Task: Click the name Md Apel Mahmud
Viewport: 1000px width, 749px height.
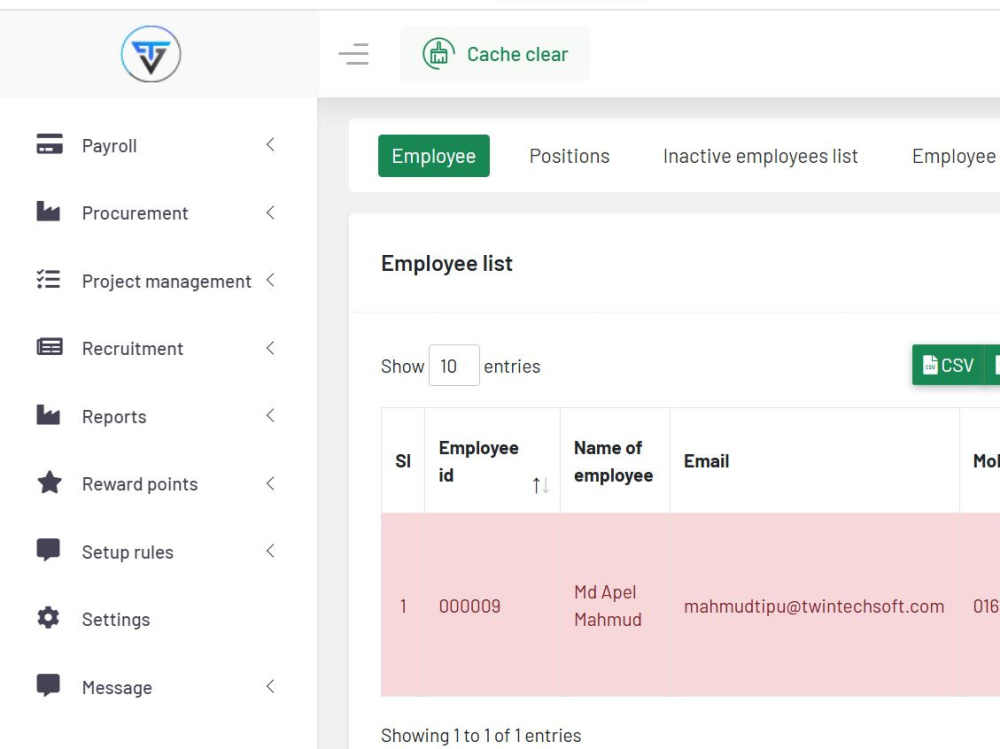Action: pos(608,605)
